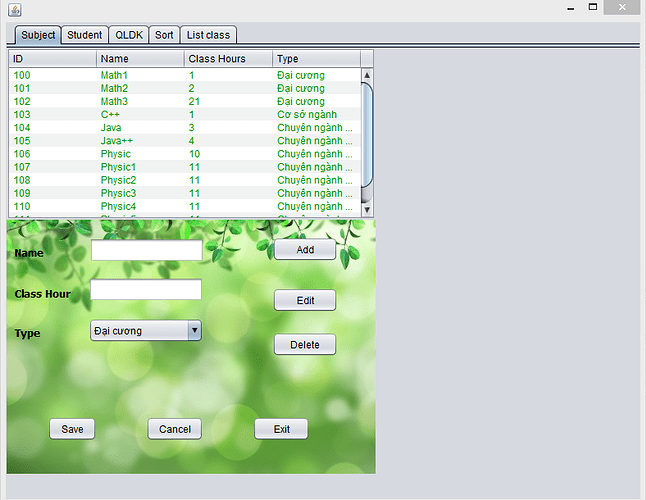
Task: Click inside the Name text field
Action: pos(146,250)
